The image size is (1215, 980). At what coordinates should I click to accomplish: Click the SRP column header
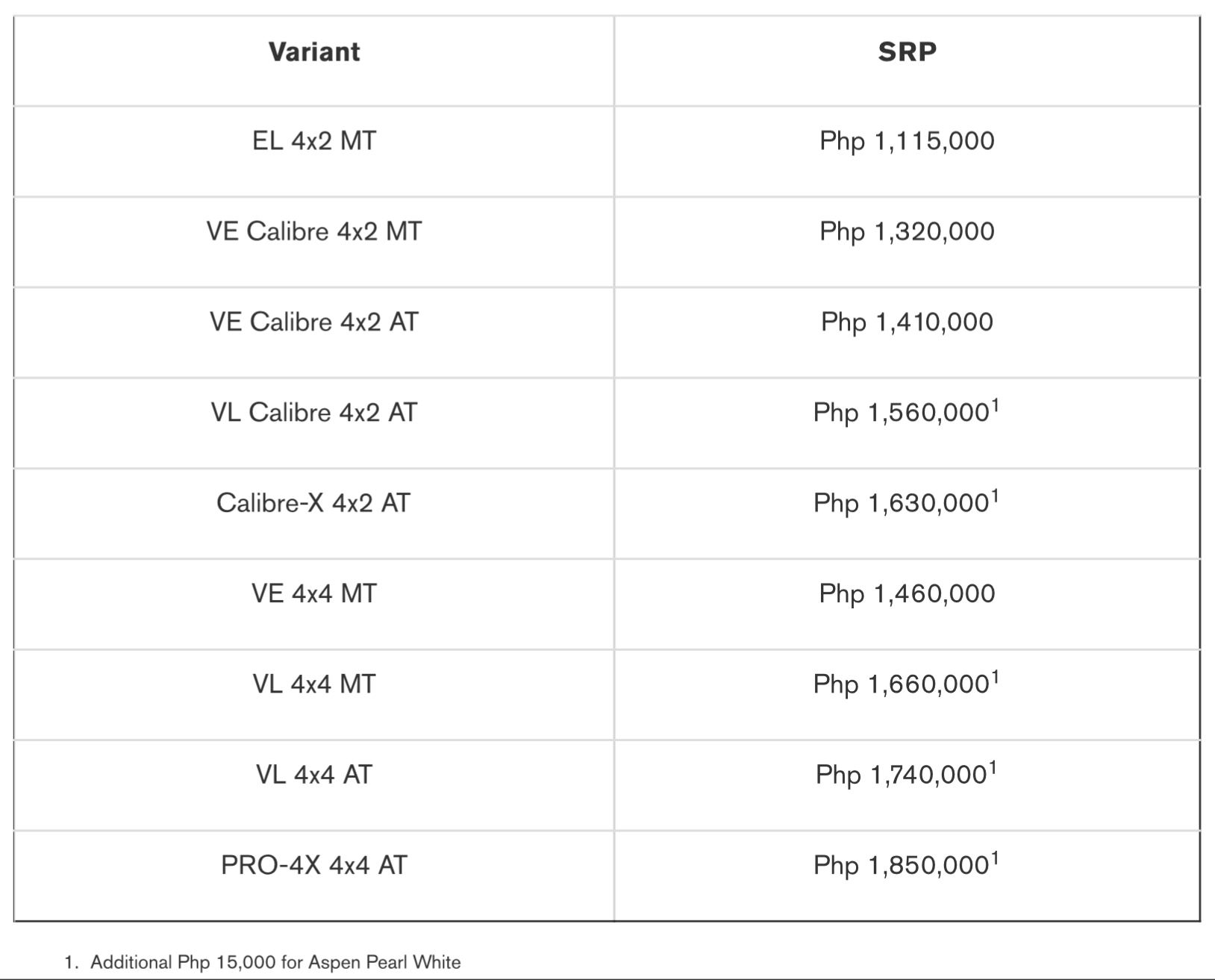point(907,52)
